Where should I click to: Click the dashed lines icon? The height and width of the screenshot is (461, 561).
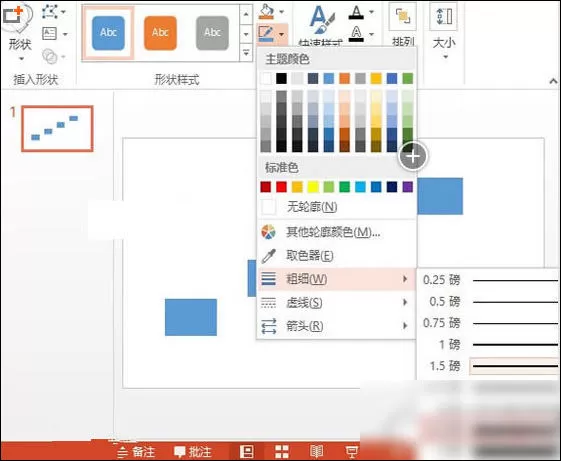[x=268, y=303]
